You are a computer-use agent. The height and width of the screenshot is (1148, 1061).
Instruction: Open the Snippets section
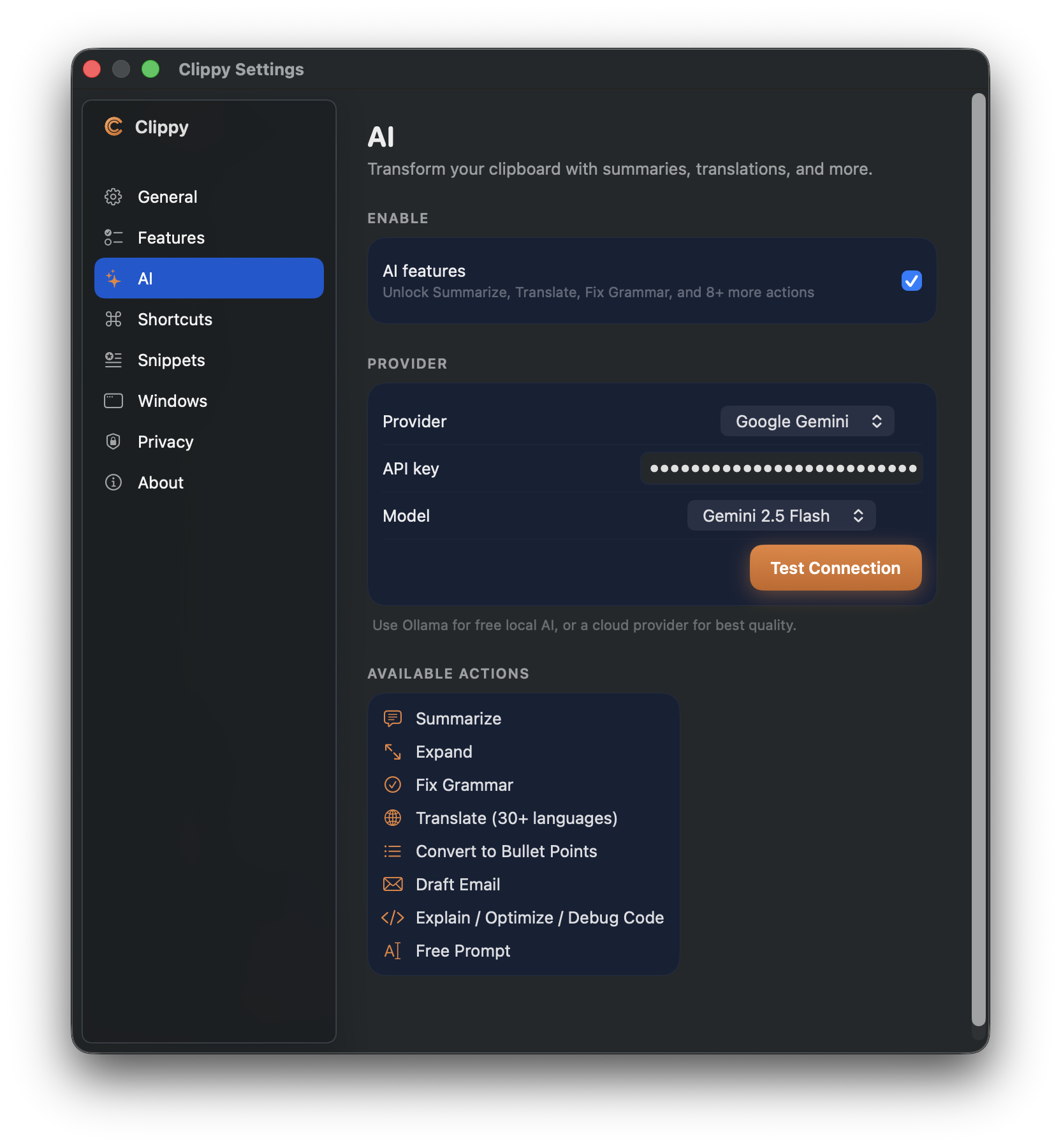pyautogui.click(x=209, y=360)
